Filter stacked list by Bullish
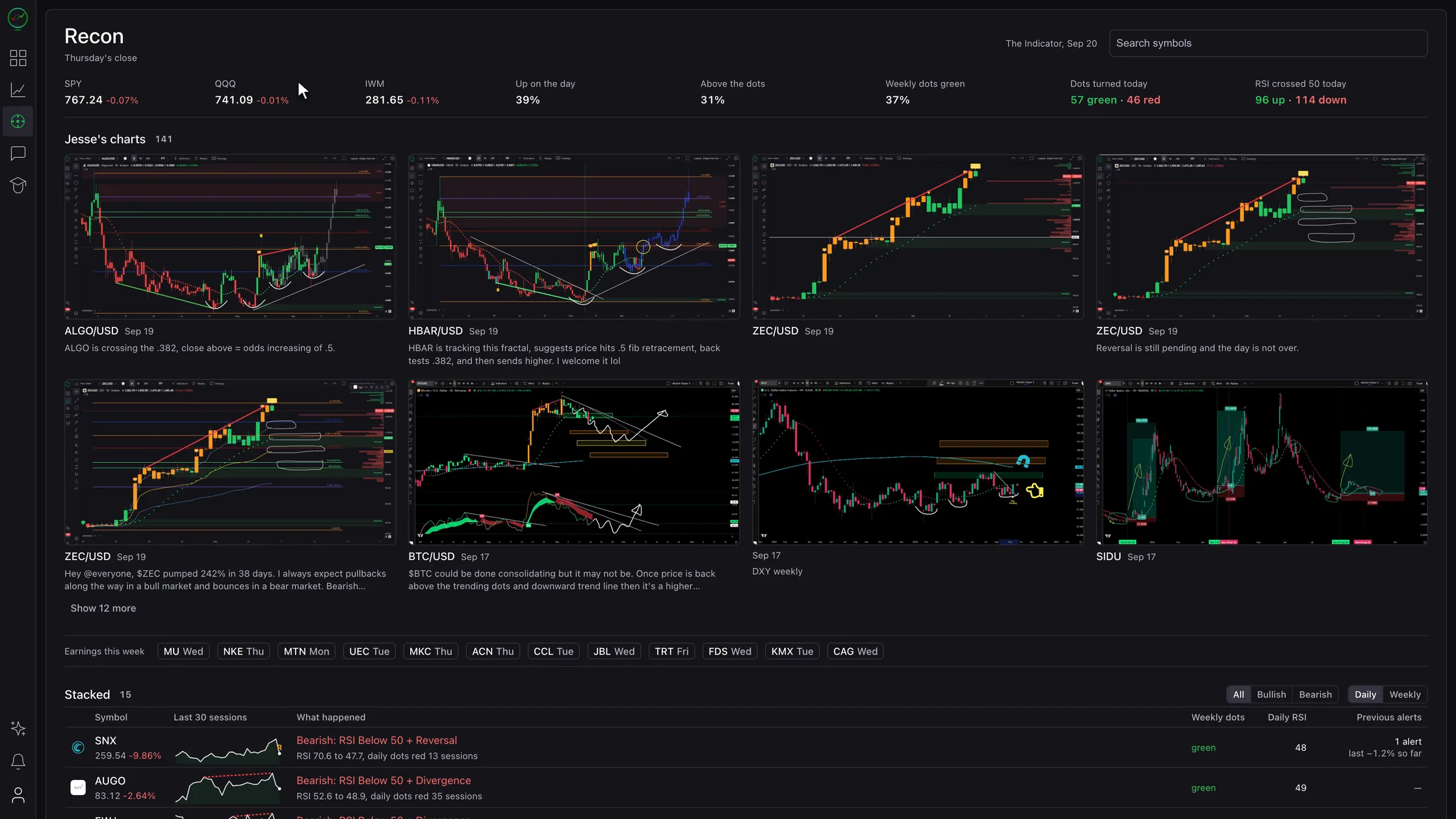This screenshot has width=1456, height=819. point(1271,694)
